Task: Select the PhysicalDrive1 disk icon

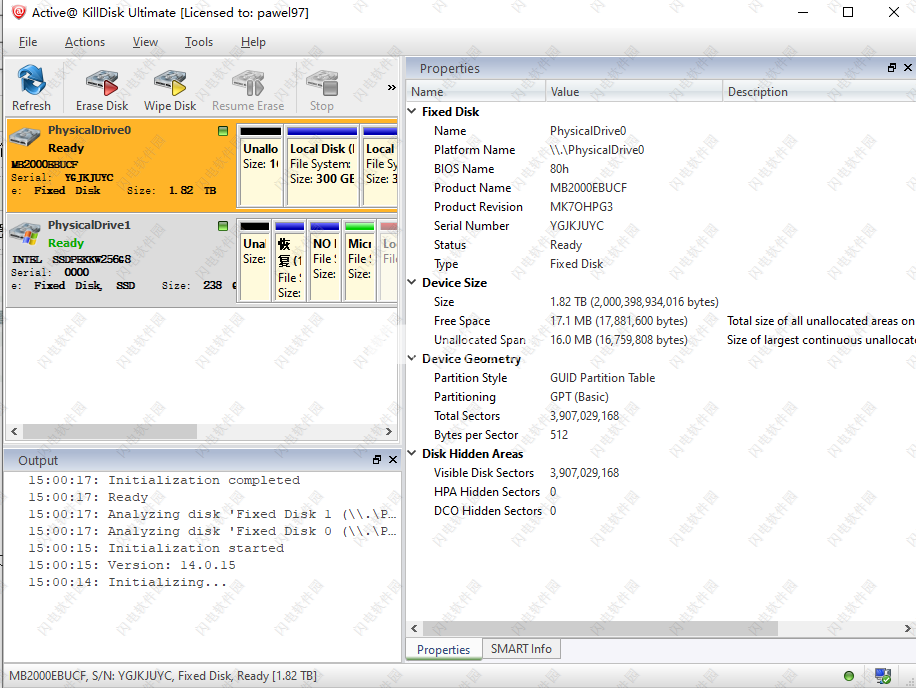Action: tap(25, 232)
